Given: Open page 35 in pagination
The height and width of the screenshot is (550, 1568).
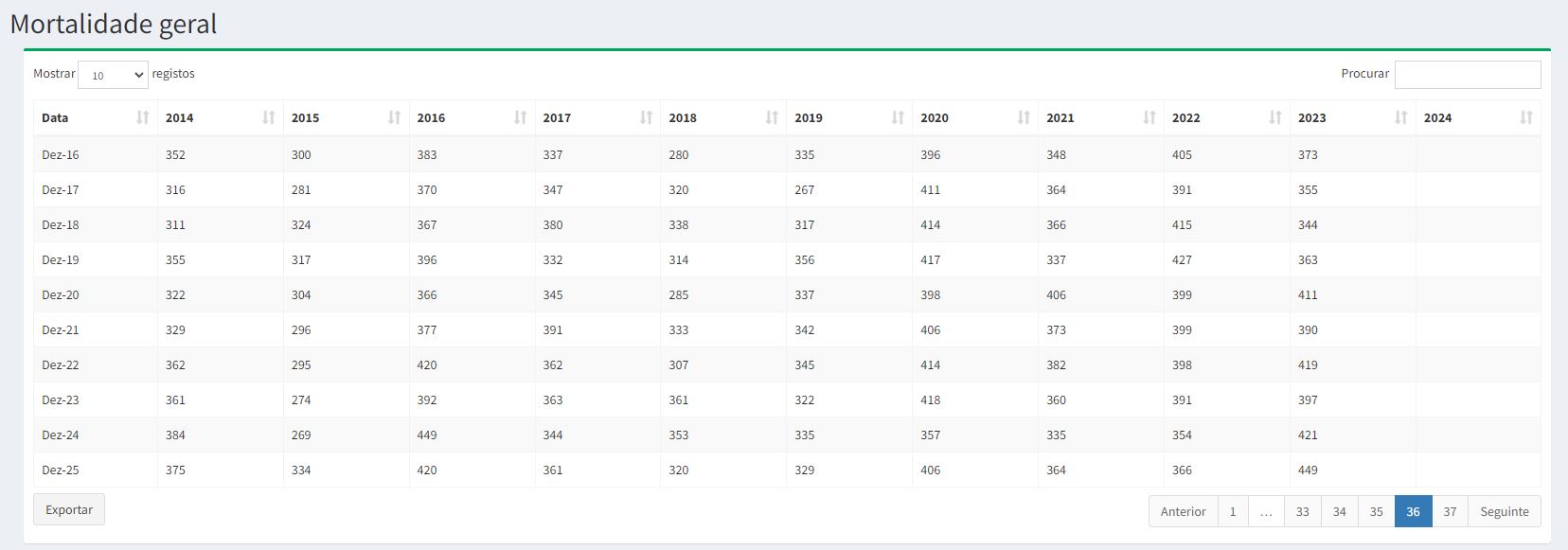Looking at the screenshot, I should (x=1377, y=511).
